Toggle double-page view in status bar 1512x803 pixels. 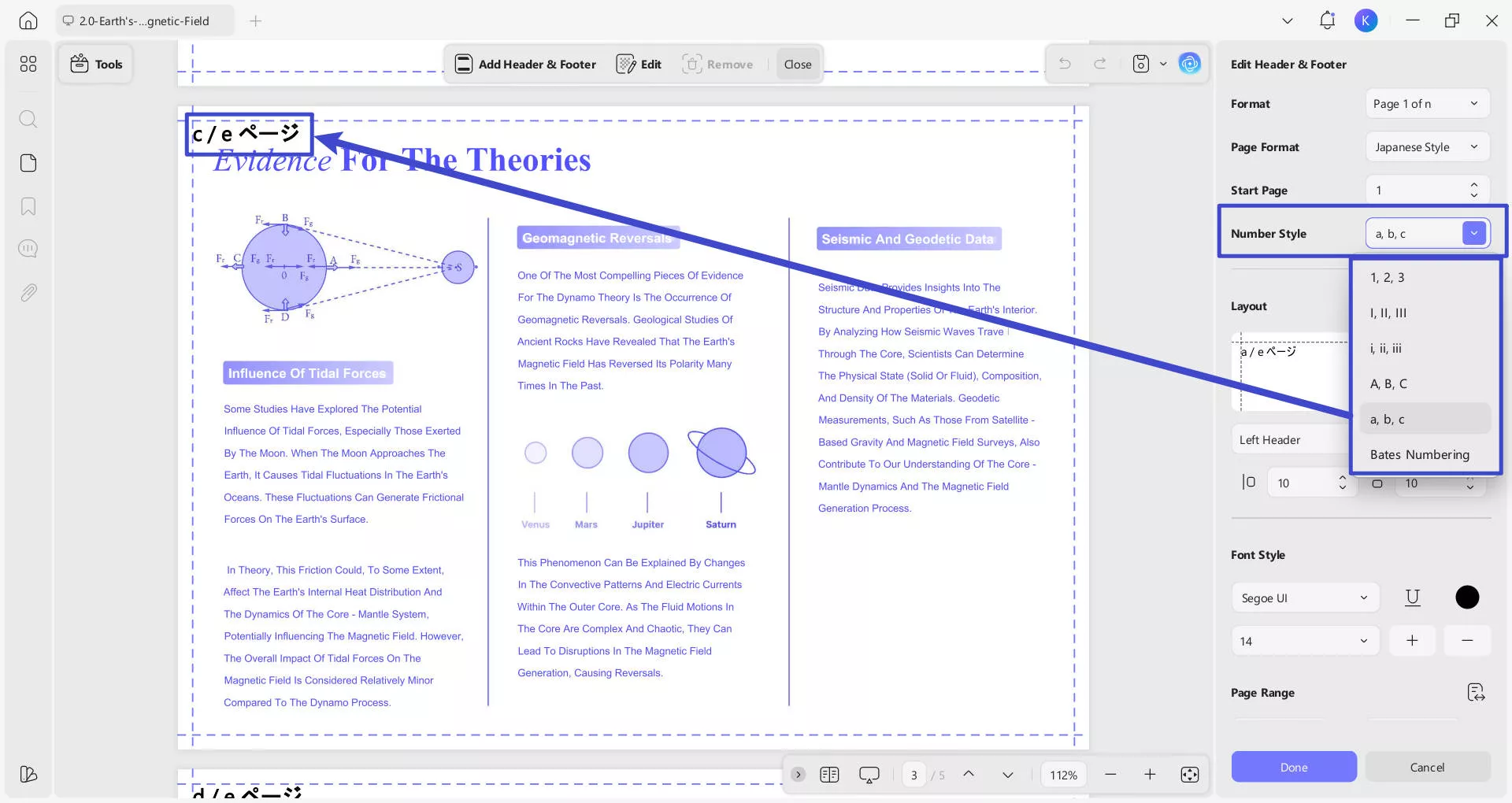coord(829,774)
